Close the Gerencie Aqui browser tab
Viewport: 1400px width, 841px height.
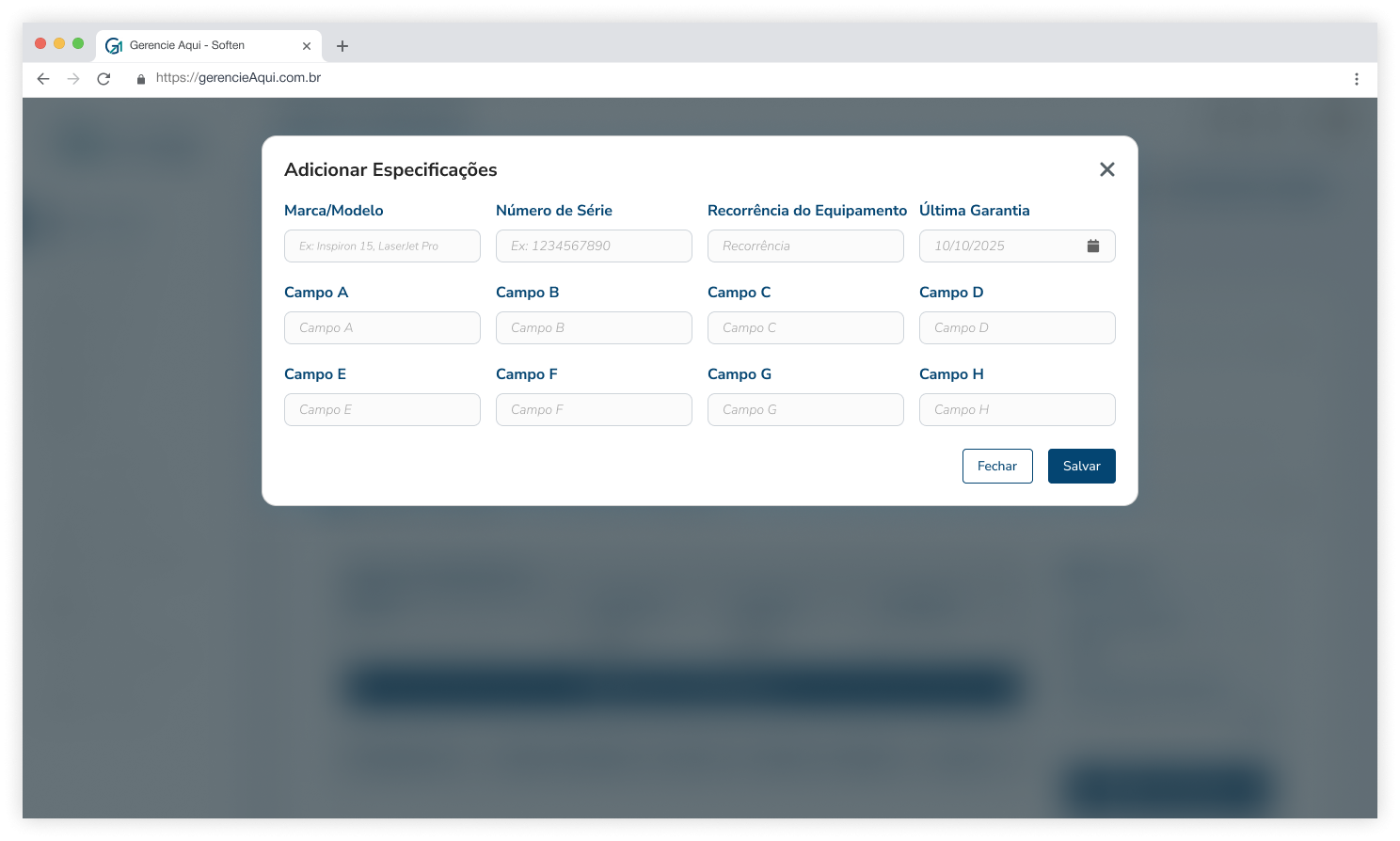click(307, 46)
